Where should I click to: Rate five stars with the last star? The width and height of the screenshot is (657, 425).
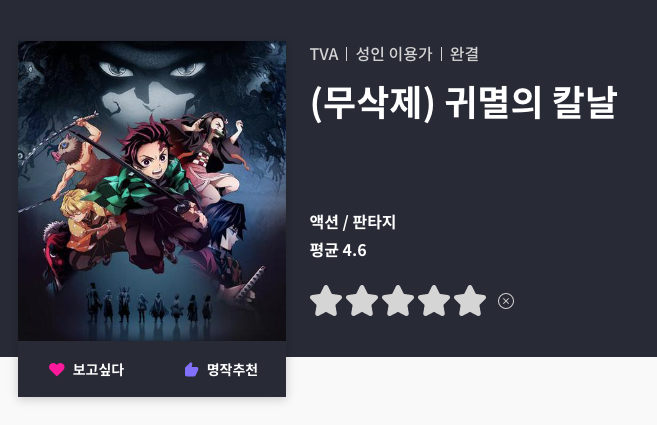[470, 301]
